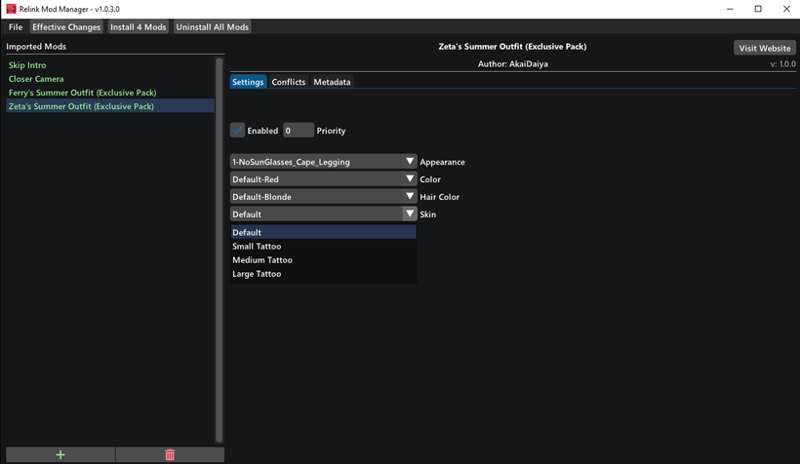Choose Large Tattoo skin option
Screen dimensions: 800x464
tap(323, 274)
